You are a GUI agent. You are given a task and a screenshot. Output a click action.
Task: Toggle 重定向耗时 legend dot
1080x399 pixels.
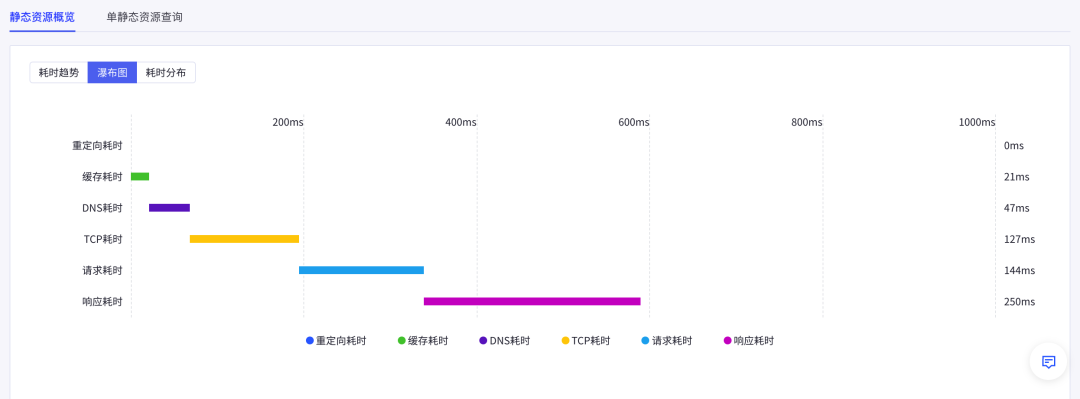(310, 340)
